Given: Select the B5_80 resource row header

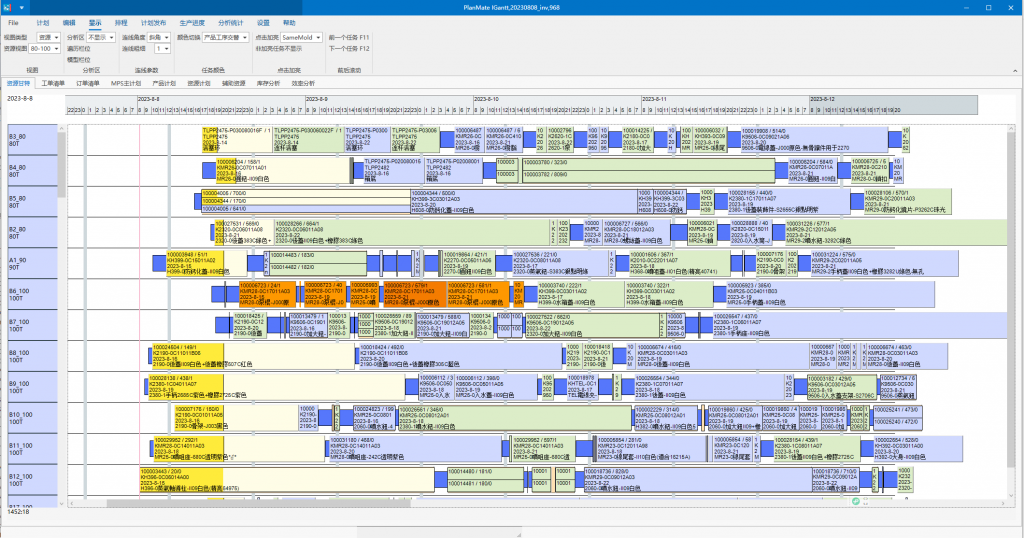Looking at the screenshot, I should (33, 202).
